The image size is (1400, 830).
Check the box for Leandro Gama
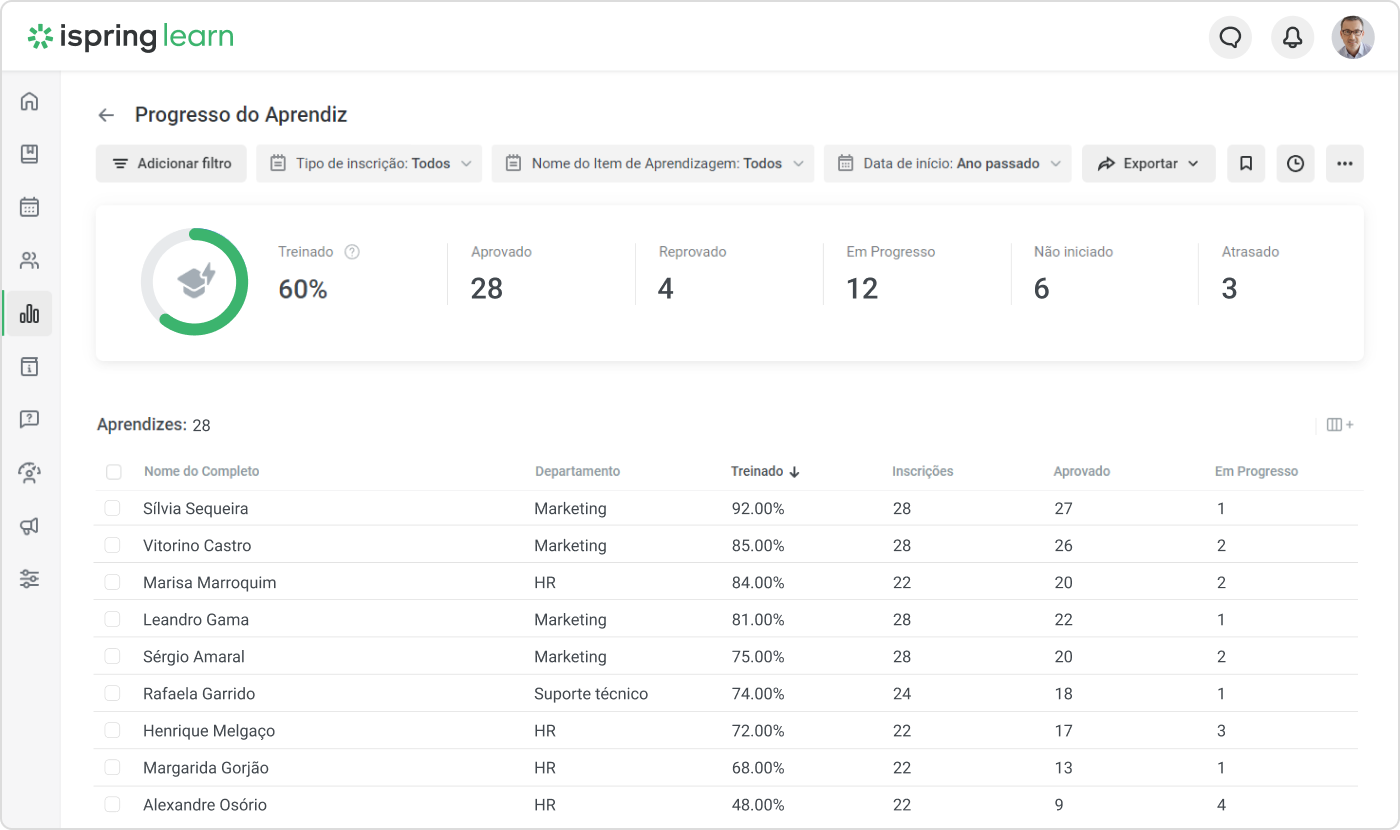click(x=112, y=619)
